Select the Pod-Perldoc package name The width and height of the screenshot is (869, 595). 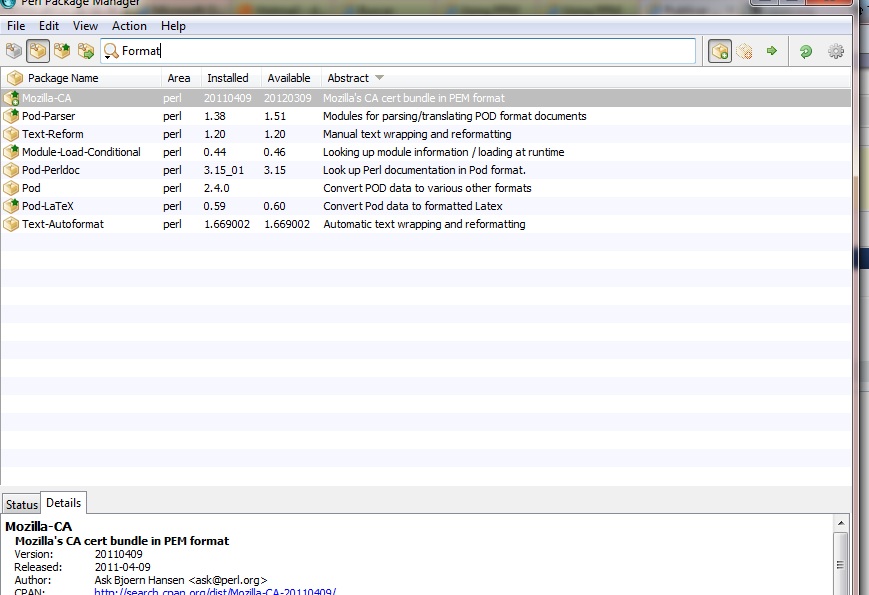pos(51,170)
